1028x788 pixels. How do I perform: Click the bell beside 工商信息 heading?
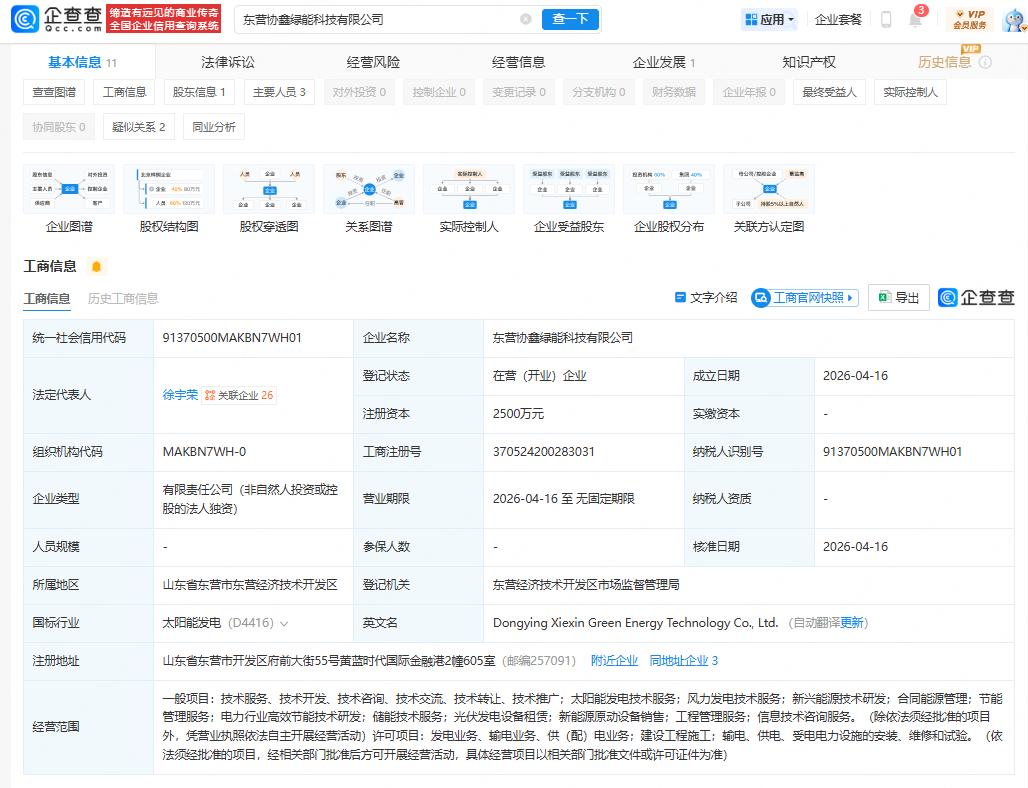(x=96, y=267)
